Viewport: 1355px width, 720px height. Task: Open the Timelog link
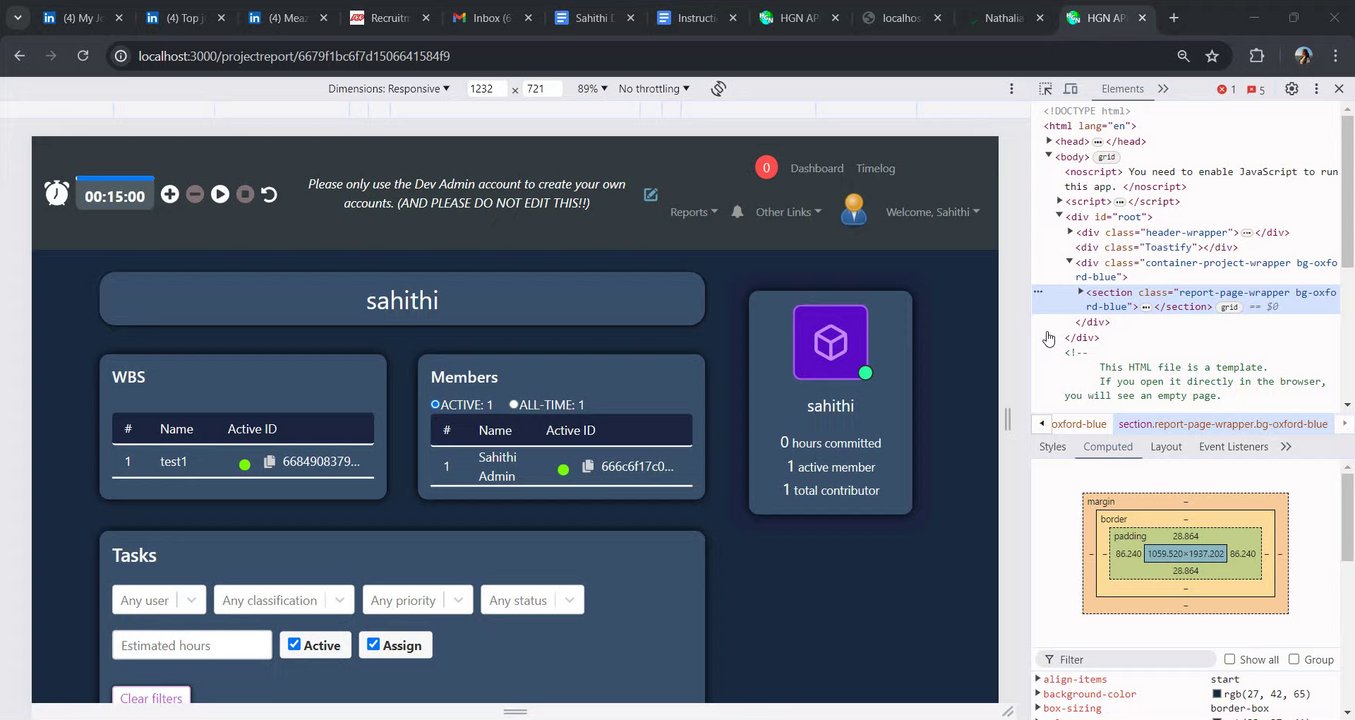coord(876,168)
